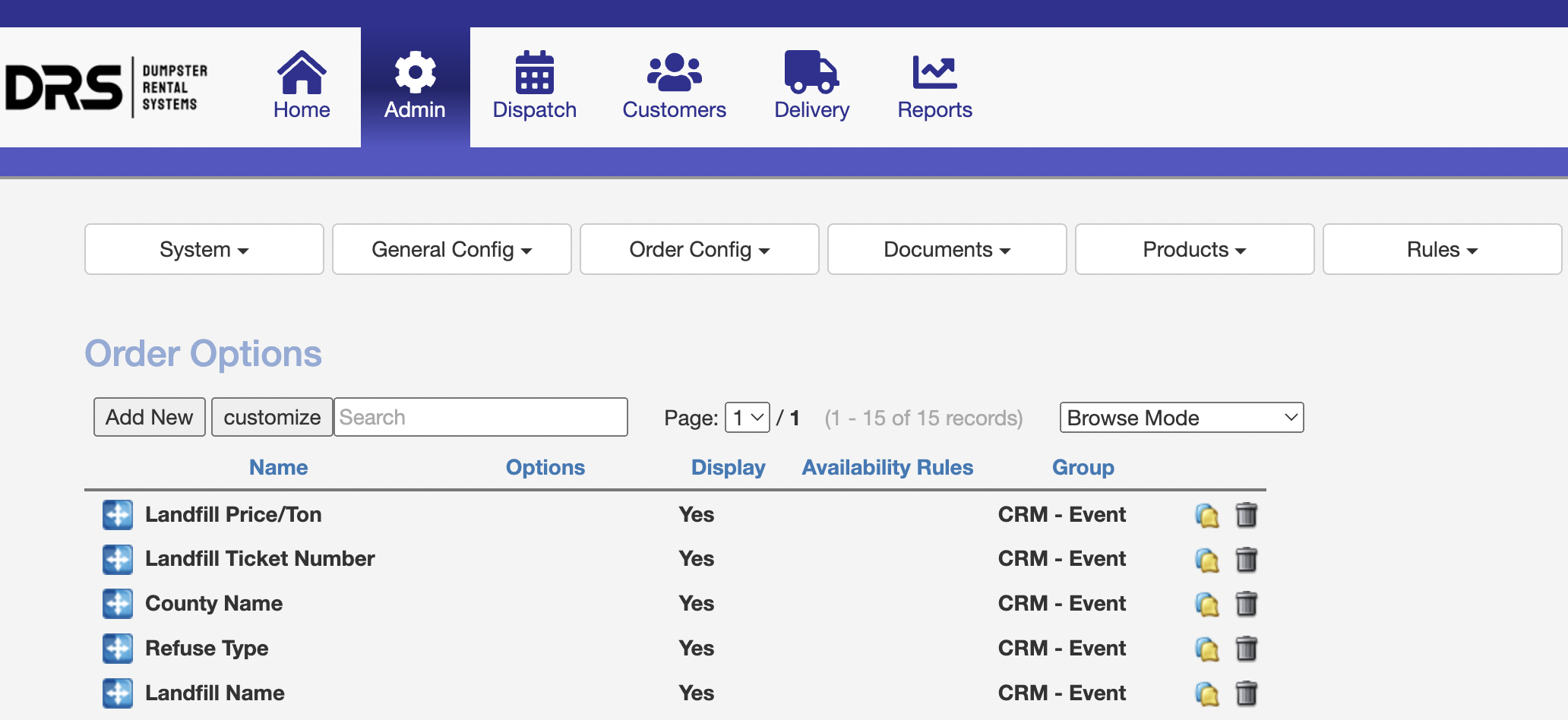Open Reports via the chart icon

pos(934,72)
